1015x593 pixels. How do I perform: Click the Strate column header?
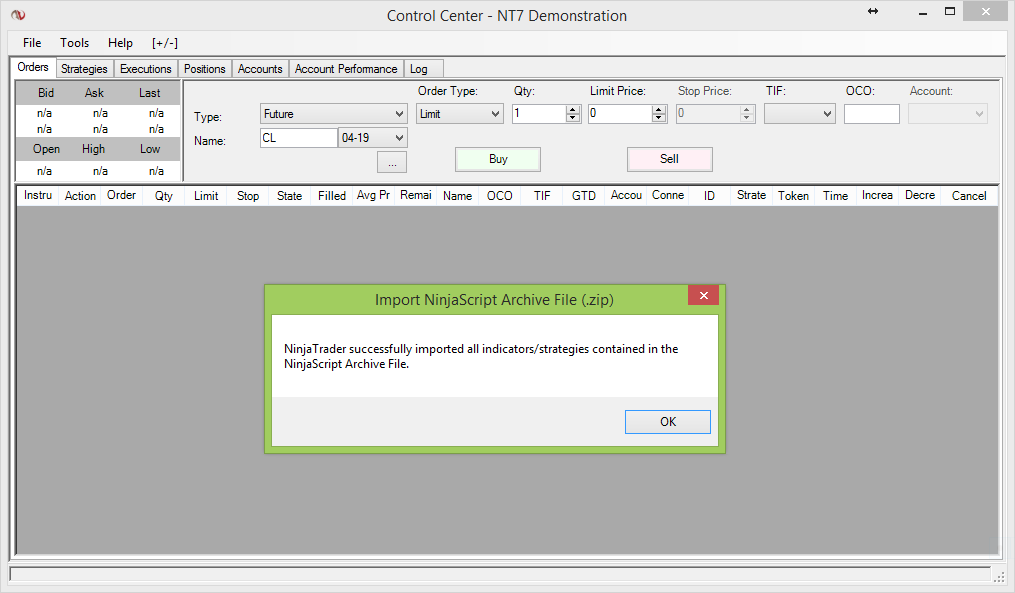click(x=752, y=196)
